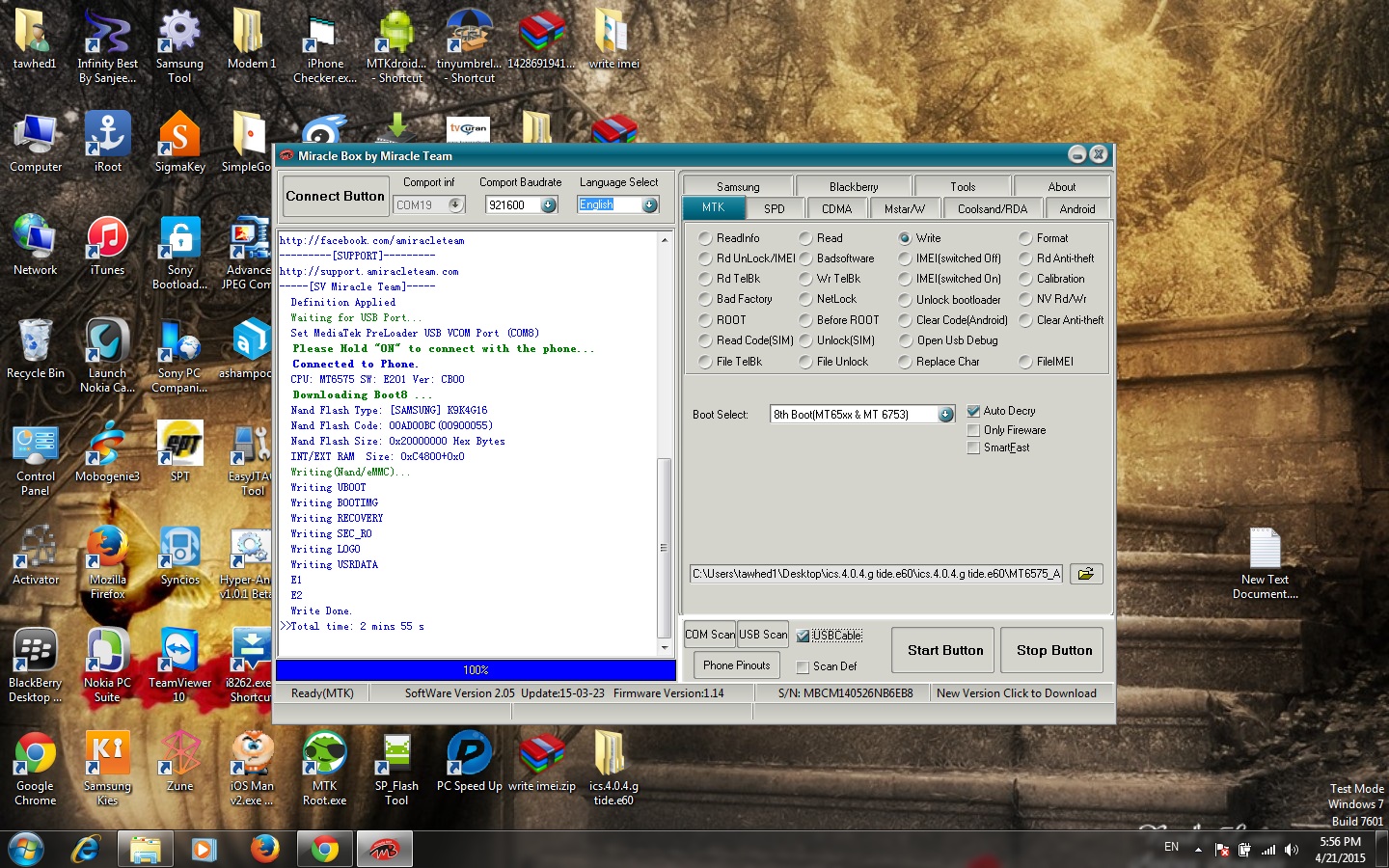The height and width of the screenshot is (868, 1389).
Task: Click Miracle Box taskbar icon
Action: pyautogui.click(x=385, y=850)
